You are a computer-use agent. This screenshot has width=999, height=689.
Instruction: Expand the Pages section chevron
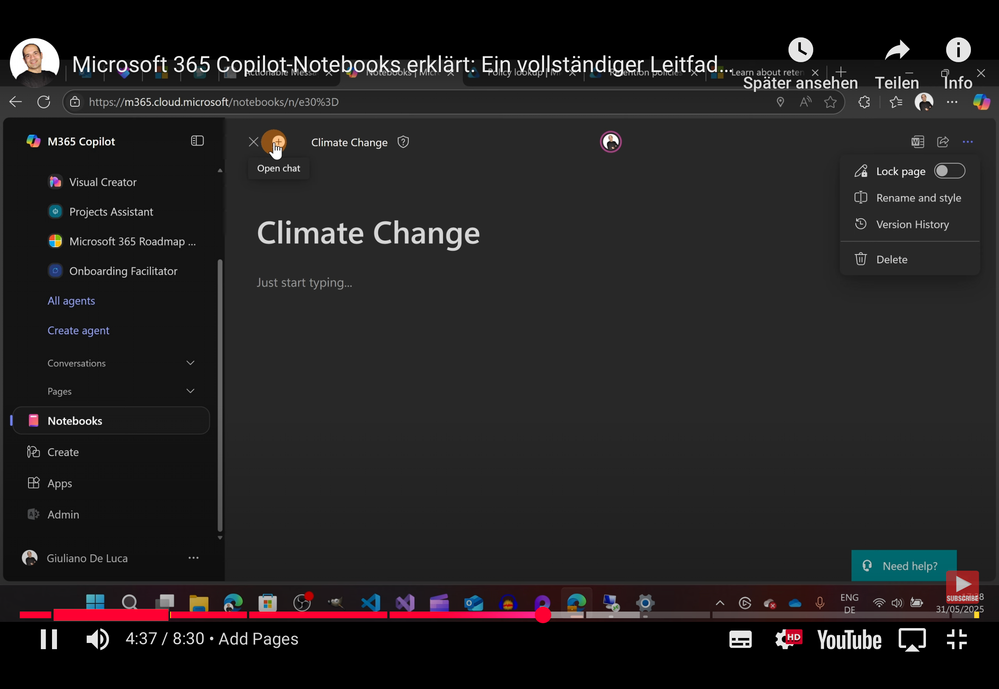tap(190, 391)
